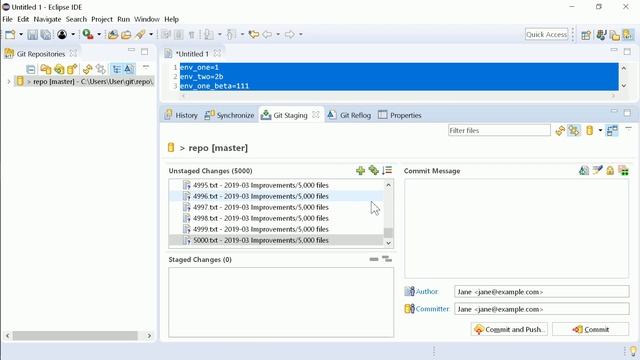Open the Window menu
This screenshot has height=360, width=640.
coord(147,19)
